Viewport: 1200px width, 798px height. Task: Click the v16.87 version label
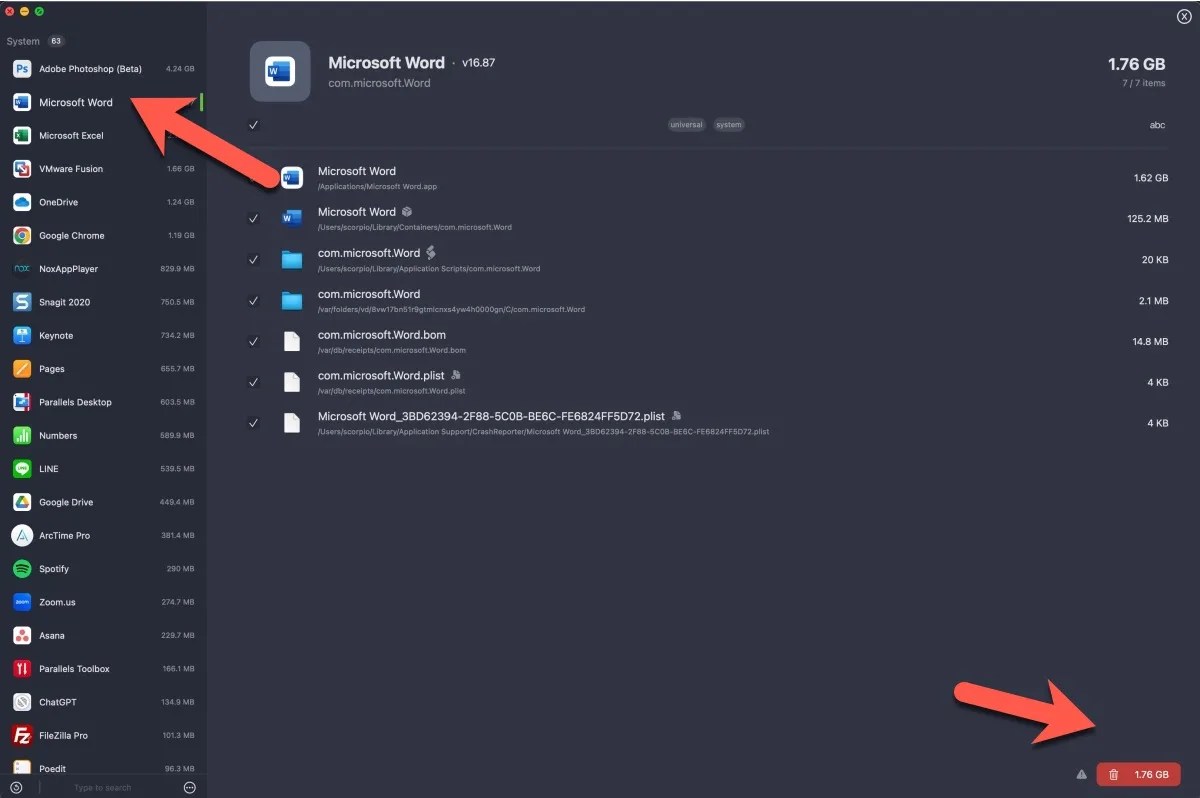[x=478, y=62]
